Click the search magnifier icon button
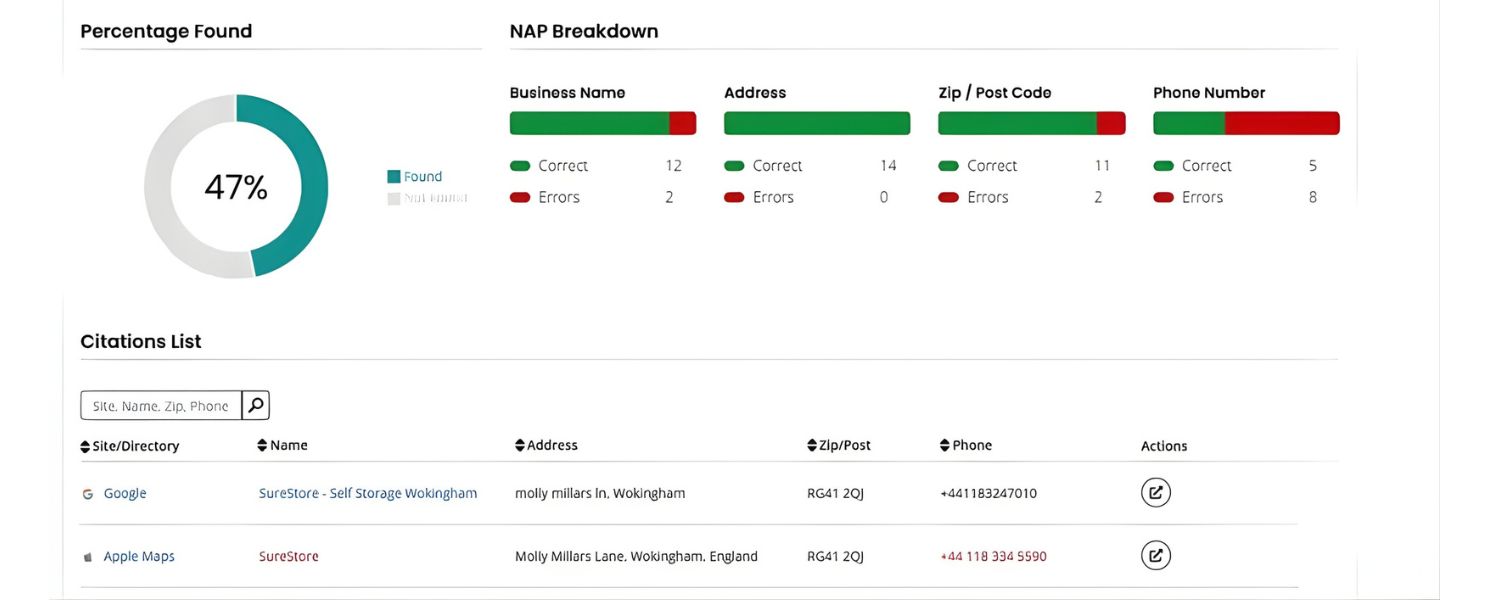The height and width of the screenshot is (600, 1500). point(256,405)
